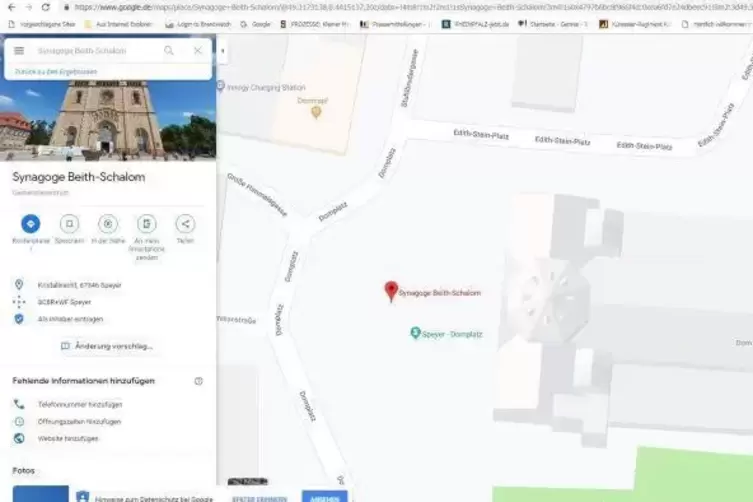This screenshot has width=753, height=502.
Task: Click the address pin icon
Action: click(x=19, y=284)
